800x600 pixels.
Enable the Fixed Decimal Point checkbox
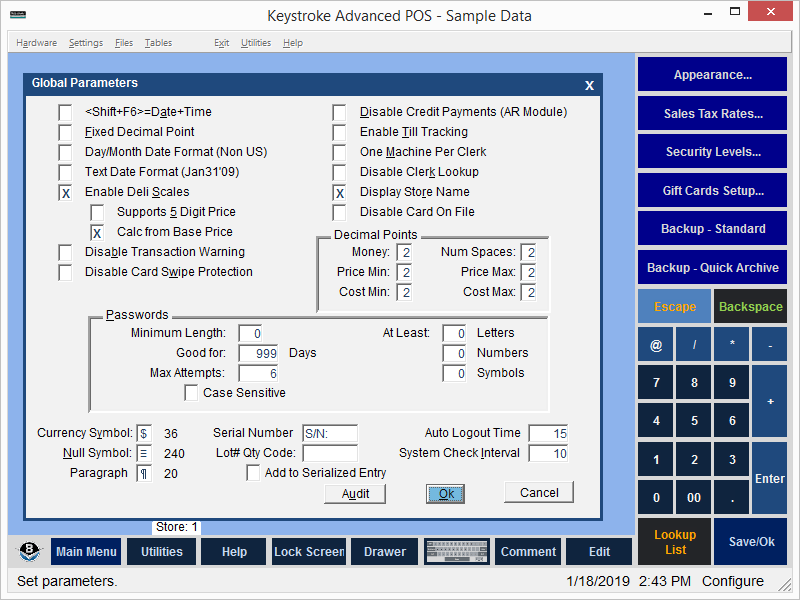click(66, 132)
